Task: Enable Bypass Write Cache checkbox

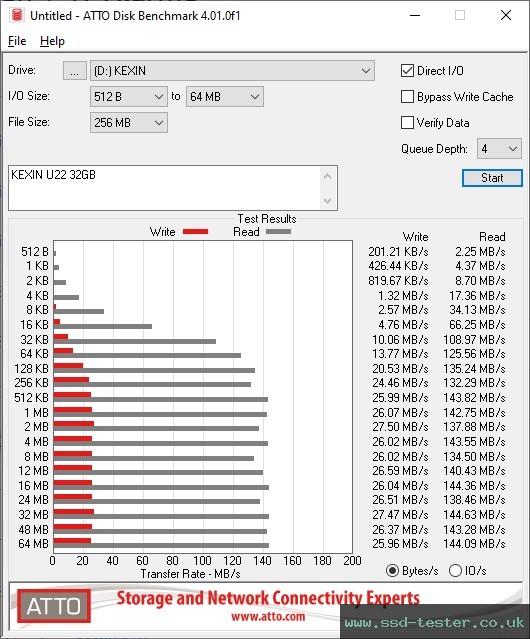Action: 407,97
